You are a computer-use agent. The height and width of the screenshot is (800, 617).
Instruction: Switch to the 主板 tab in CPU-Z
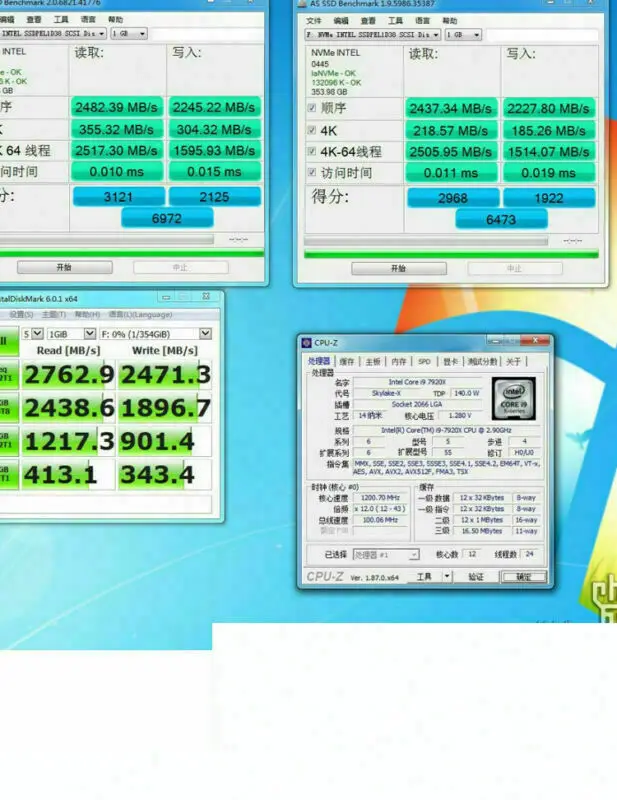pos(373,362)
